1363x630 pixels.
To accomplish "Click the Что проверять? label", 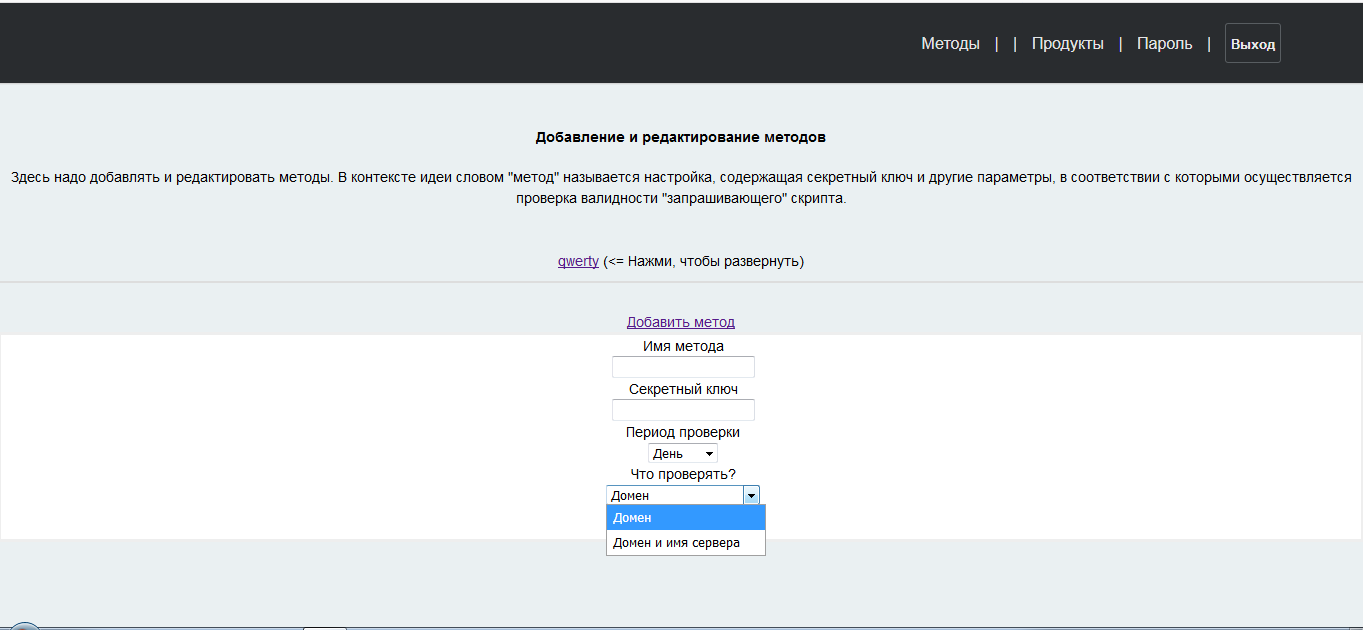I will (683, 474).
